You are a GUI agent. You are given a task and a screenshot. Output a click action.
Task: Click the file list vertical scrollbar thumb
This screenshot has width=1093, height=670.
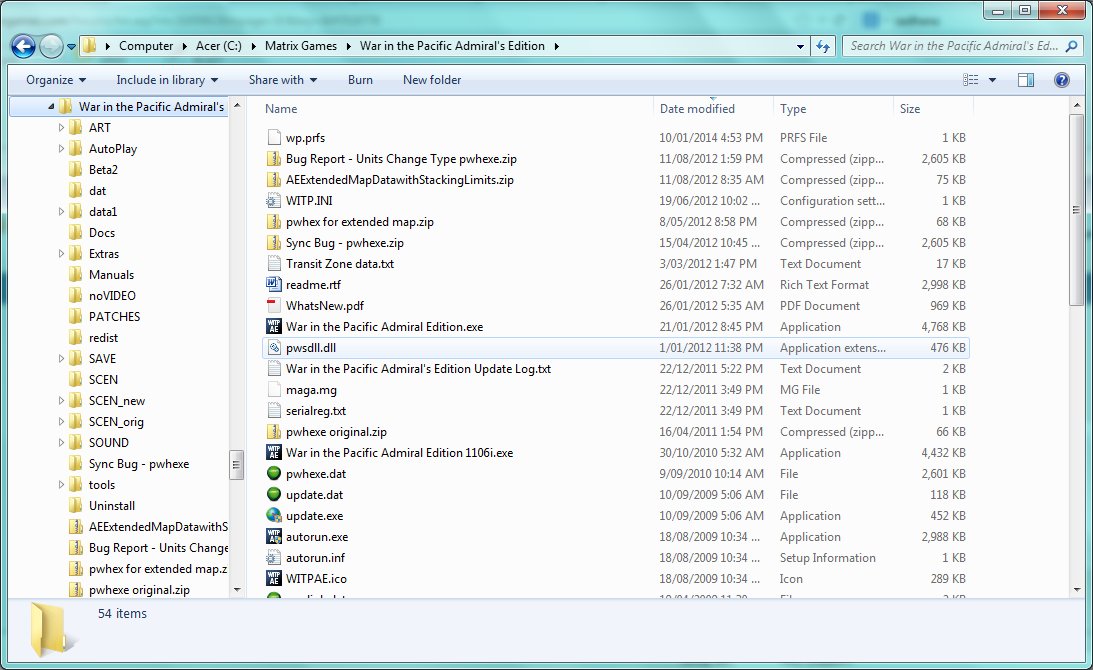coord(1076,209)
